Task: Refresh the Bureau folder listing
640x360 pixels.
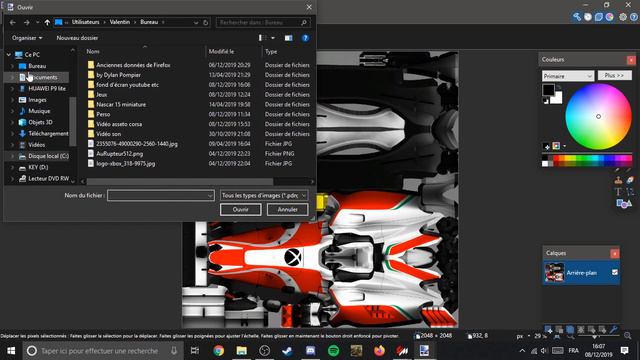Action: click(206, 22)
